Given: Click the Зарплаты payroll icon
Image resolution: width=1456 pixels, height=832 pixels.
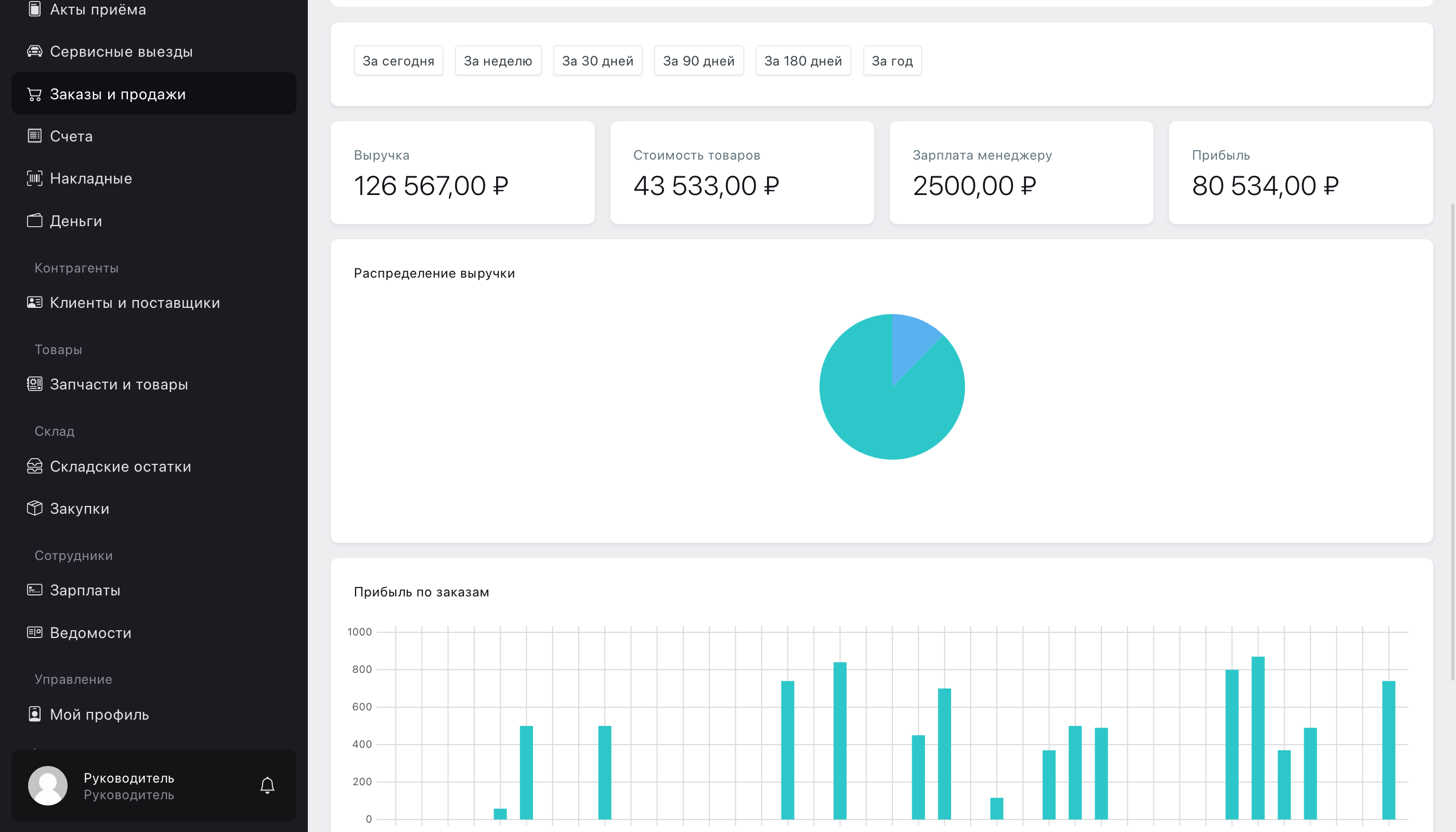Looking at the screenshot, I should click(x=34, y=590).
